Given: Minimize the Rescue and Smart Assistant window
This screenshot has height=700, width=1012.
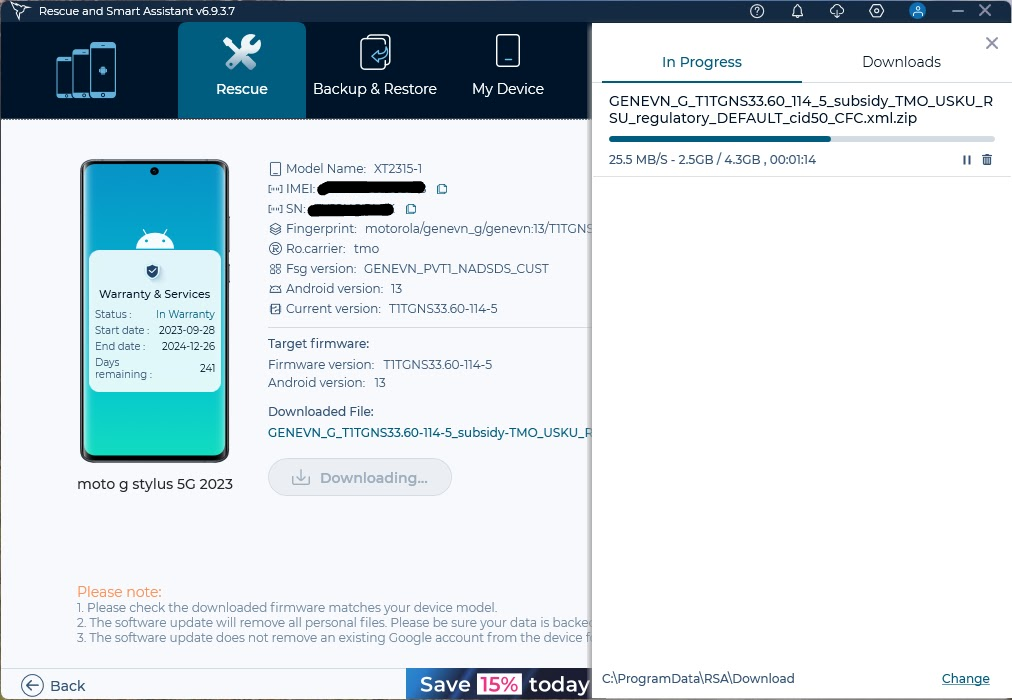Looking at the screenshot, I should 958,11.
